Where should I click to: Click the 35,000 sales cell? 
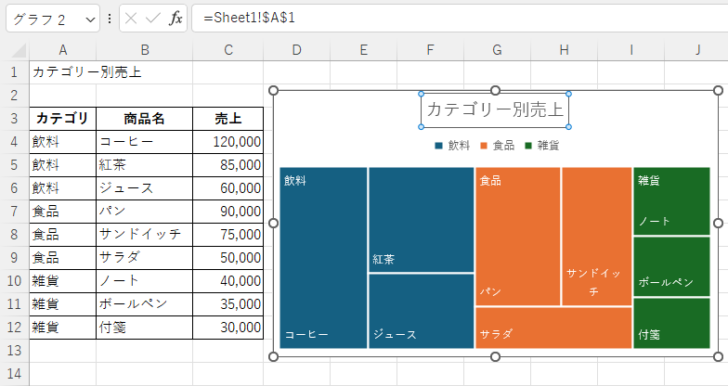click(228, 304)
